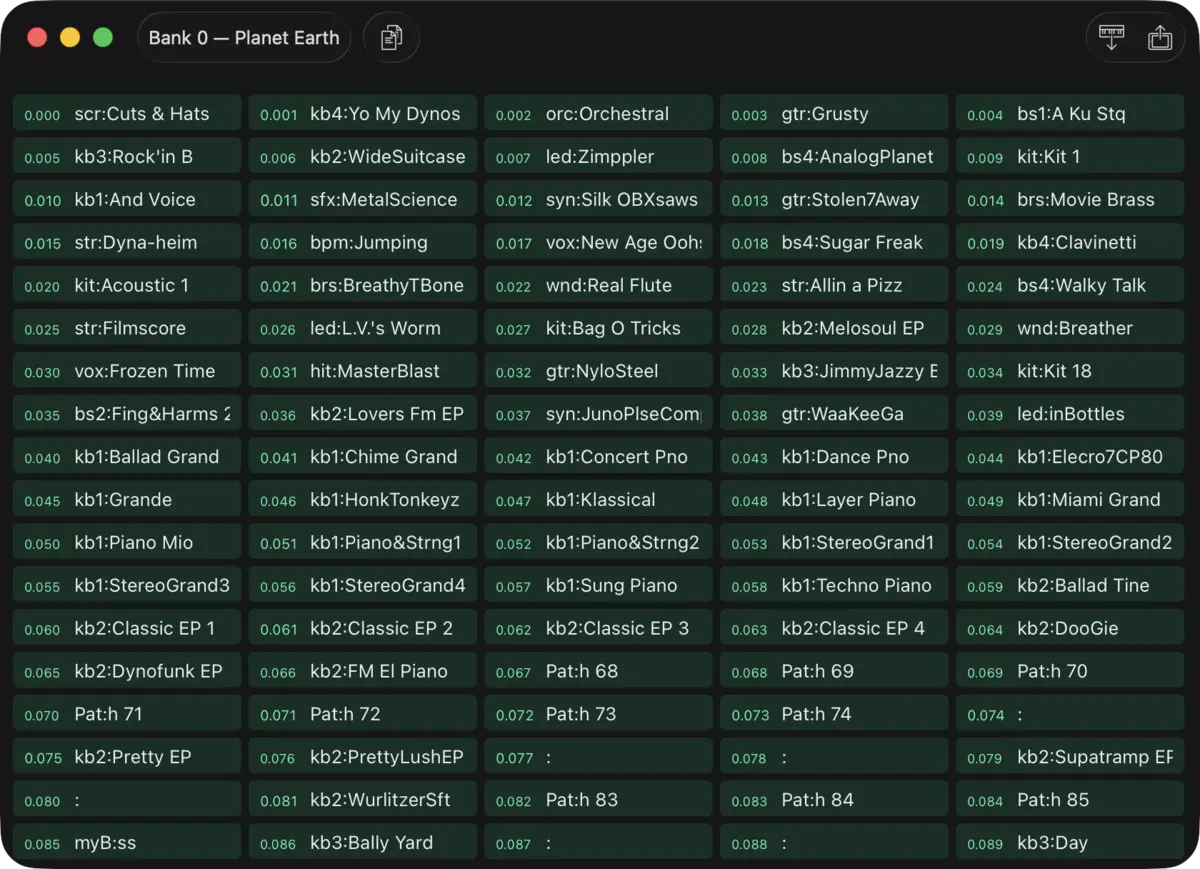Click patch kb1:Sung Piano

[x=599, y=586]
